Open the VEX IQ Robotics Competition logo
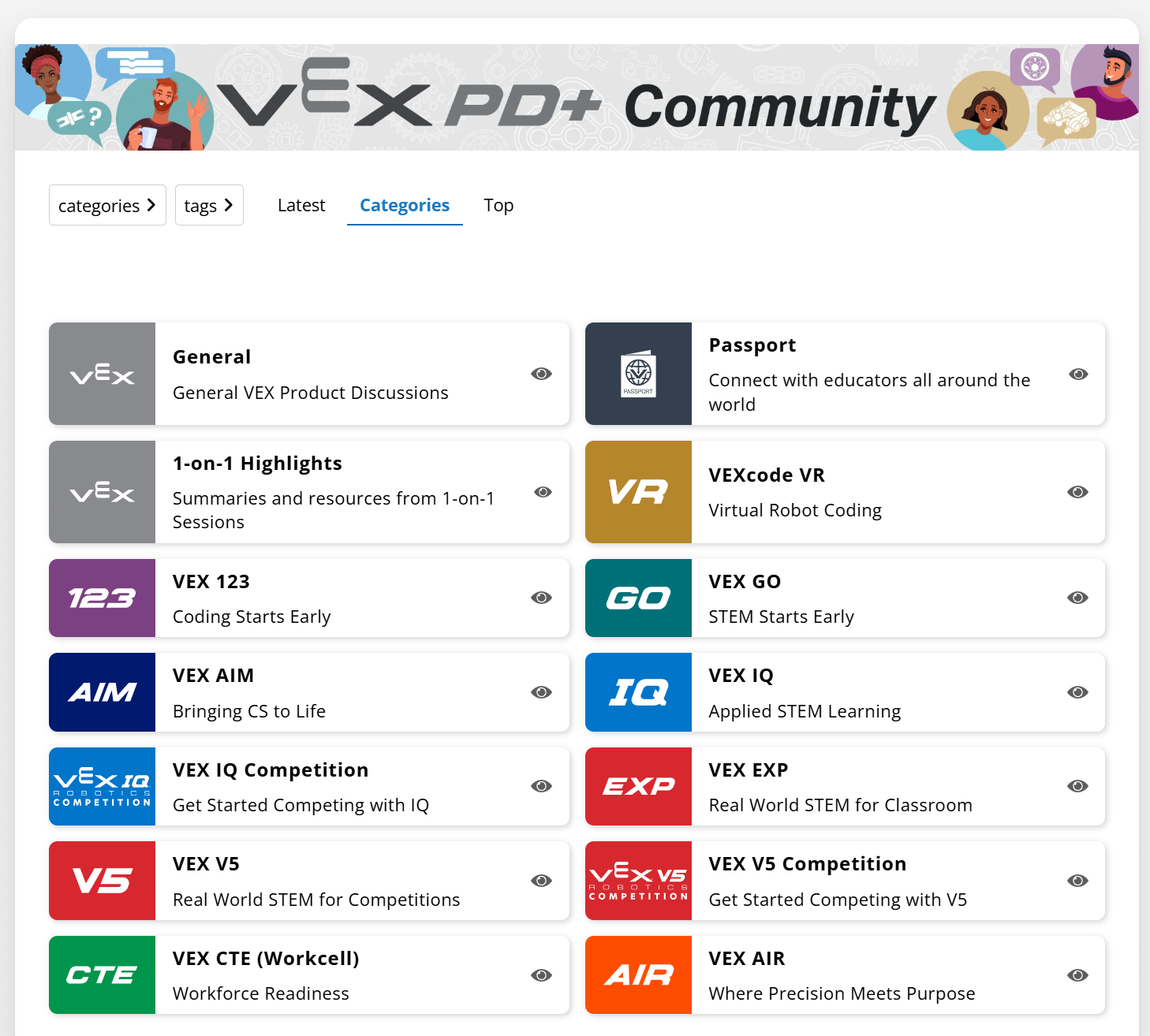The image size is (1150, 1036). (103, 786)
